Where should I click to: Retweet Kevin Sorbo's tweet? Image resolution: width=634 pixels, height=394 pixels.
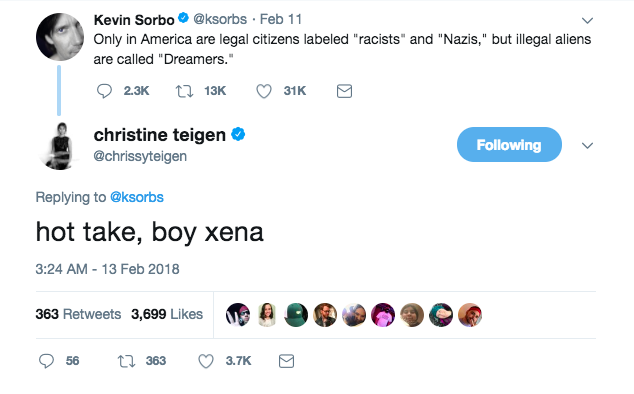184,91
